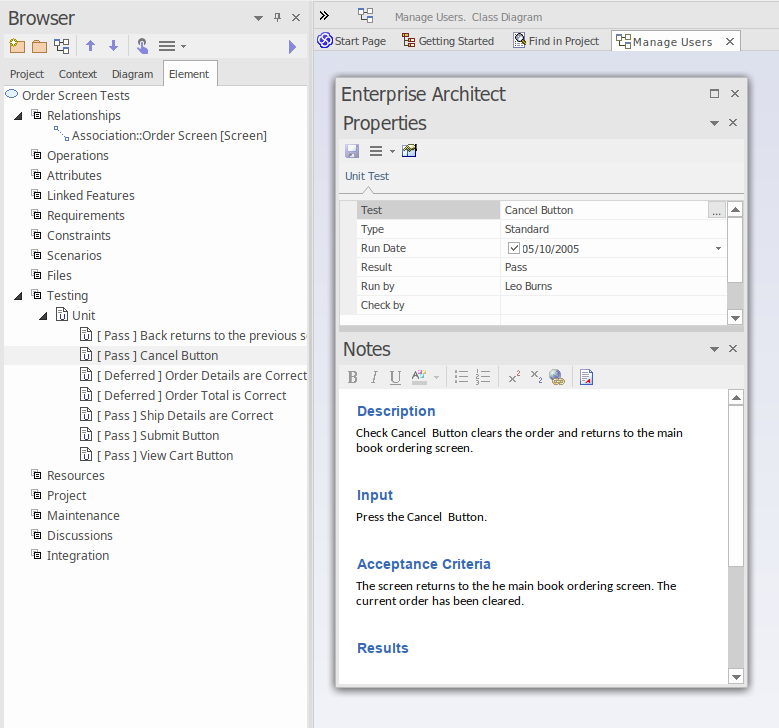Toggle the Run Date checkbox

tap(514, 248)
